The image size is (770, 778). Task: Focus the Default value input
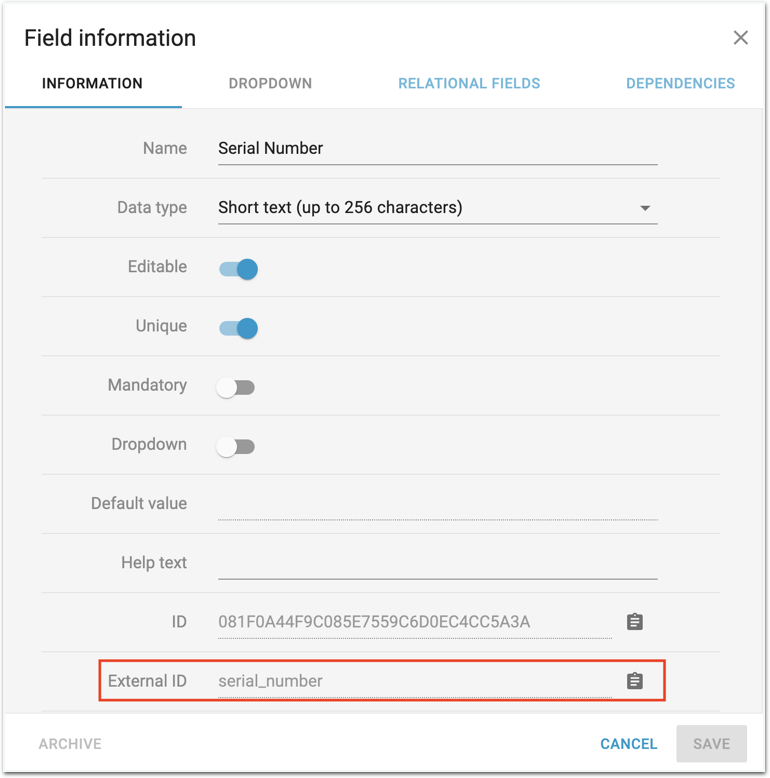[x=437, y=504]
